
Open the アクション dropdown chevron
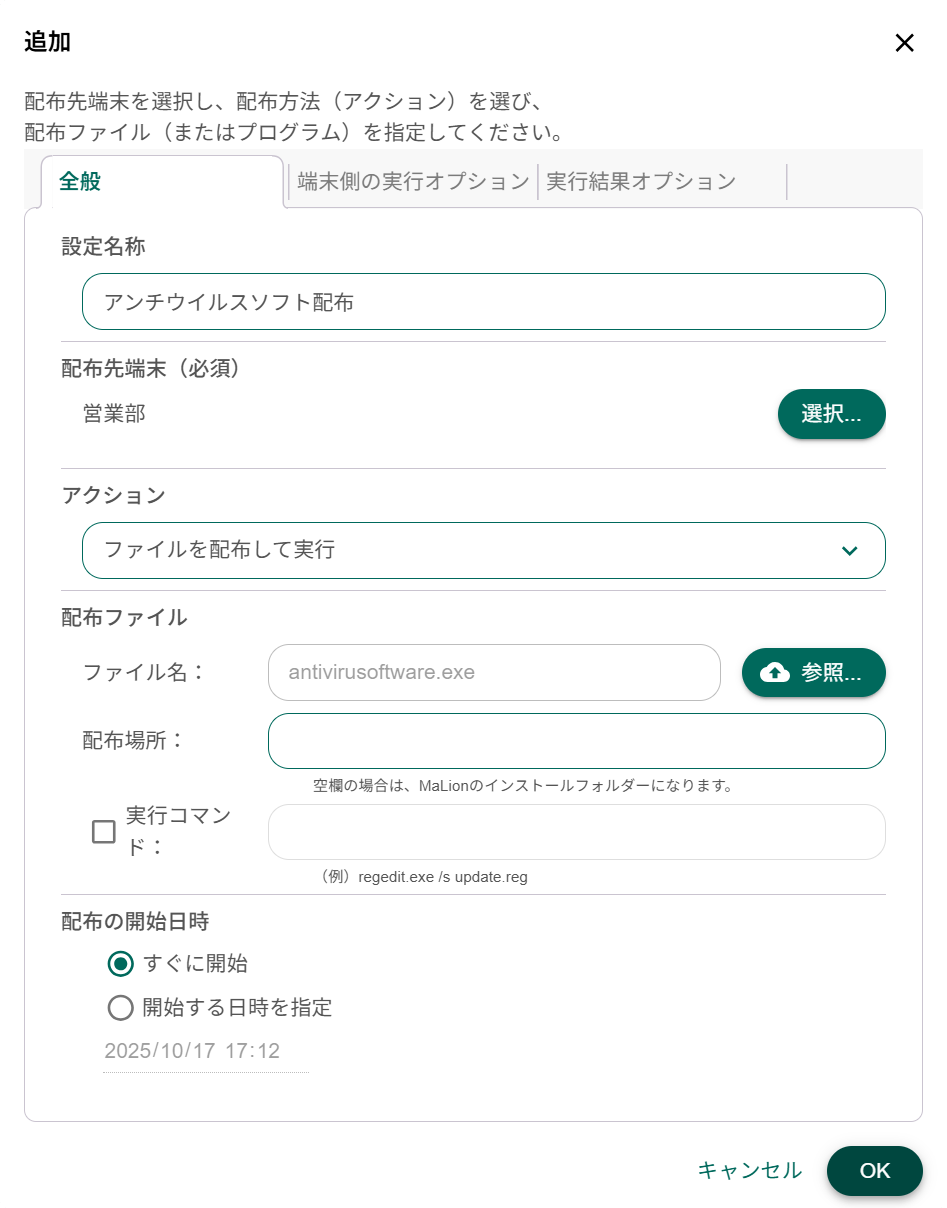click(849, 551)
